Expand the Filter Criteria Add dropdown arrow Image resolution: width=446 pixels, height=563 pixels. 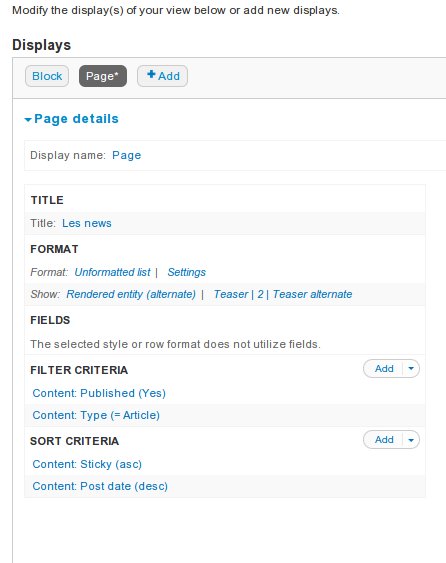(411, 369)
